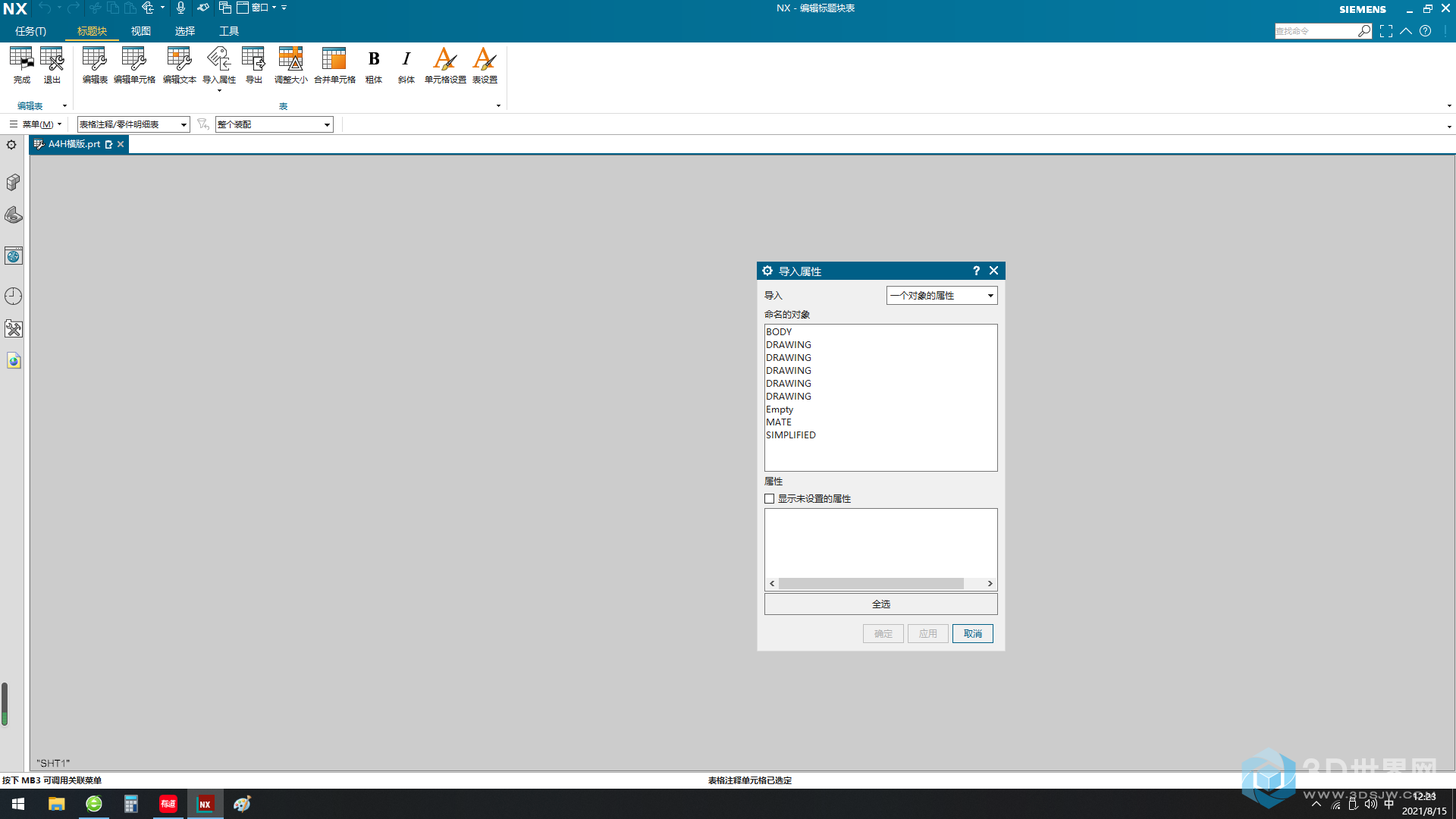Click the attribute list right scroll arrow
Screen dimensions: 1456x819
pos(990,584)
